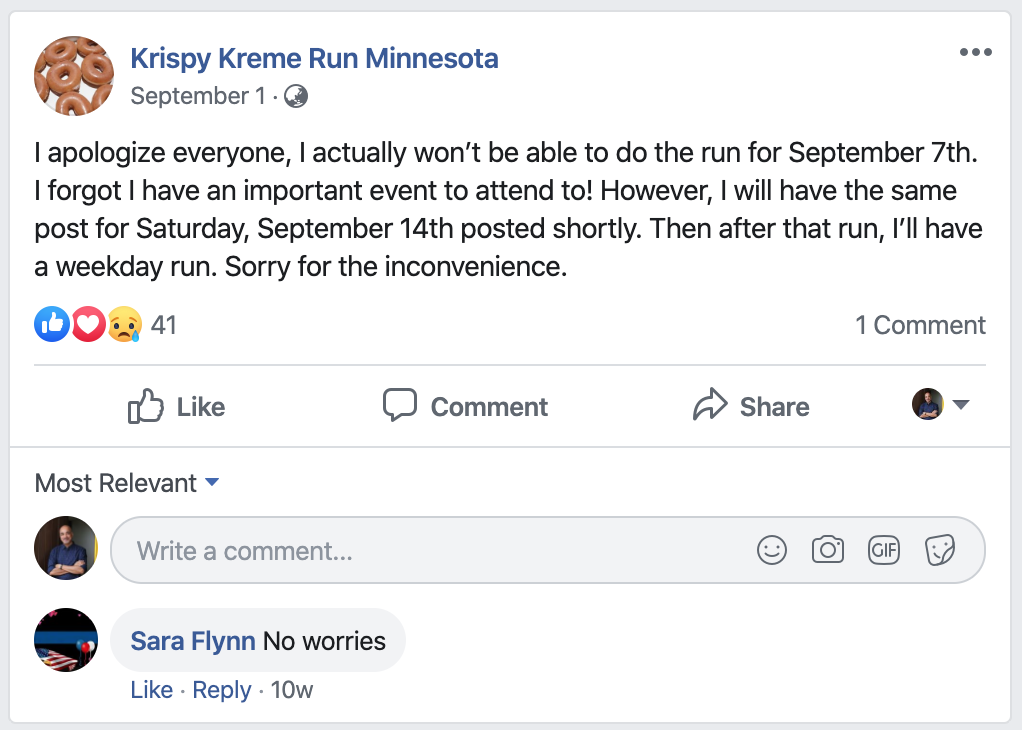
Task: Click the public globe privacy icon
Action: 296,96
